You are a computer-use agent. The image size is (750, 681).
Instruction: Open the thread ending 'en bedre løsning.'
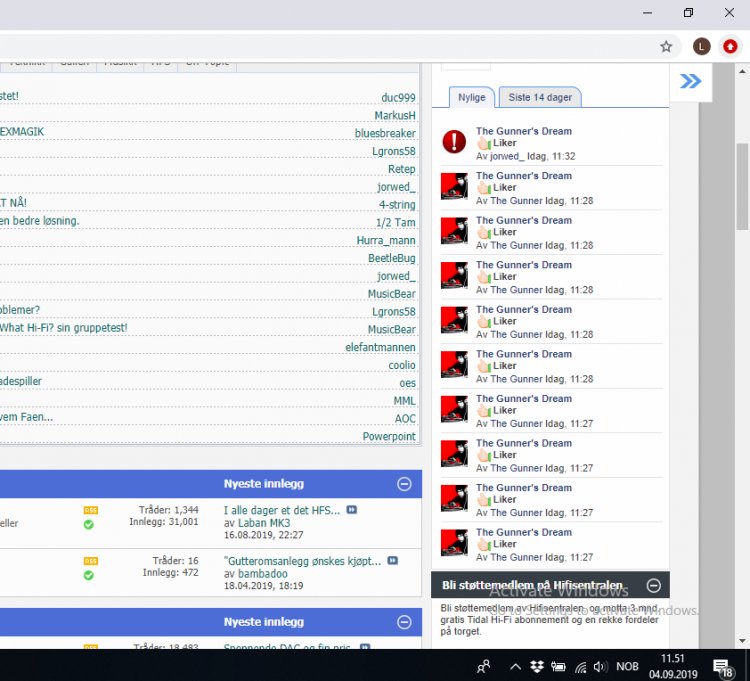[40, 221]
